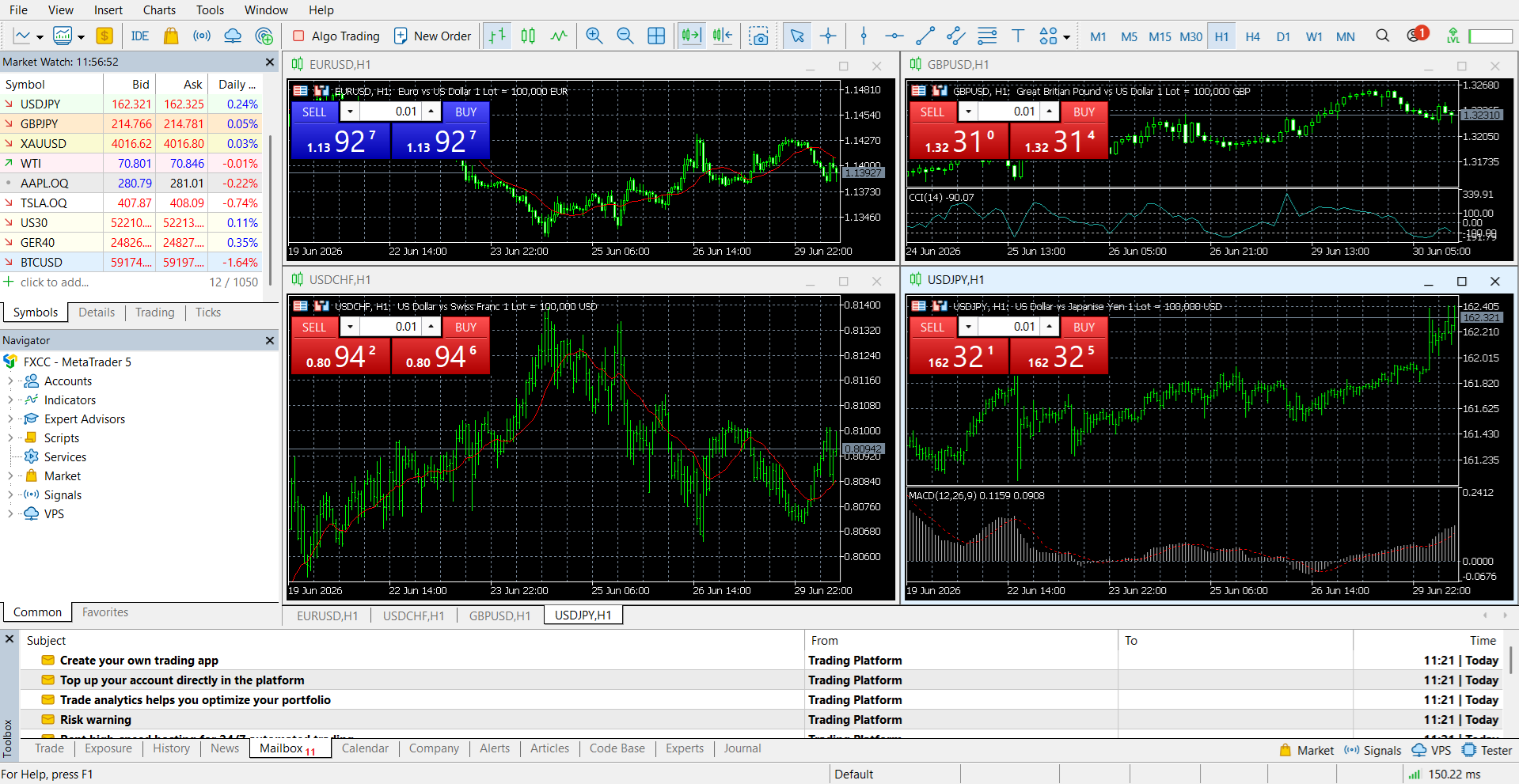Open the account profile notification icon

(x=1417, y=34)
